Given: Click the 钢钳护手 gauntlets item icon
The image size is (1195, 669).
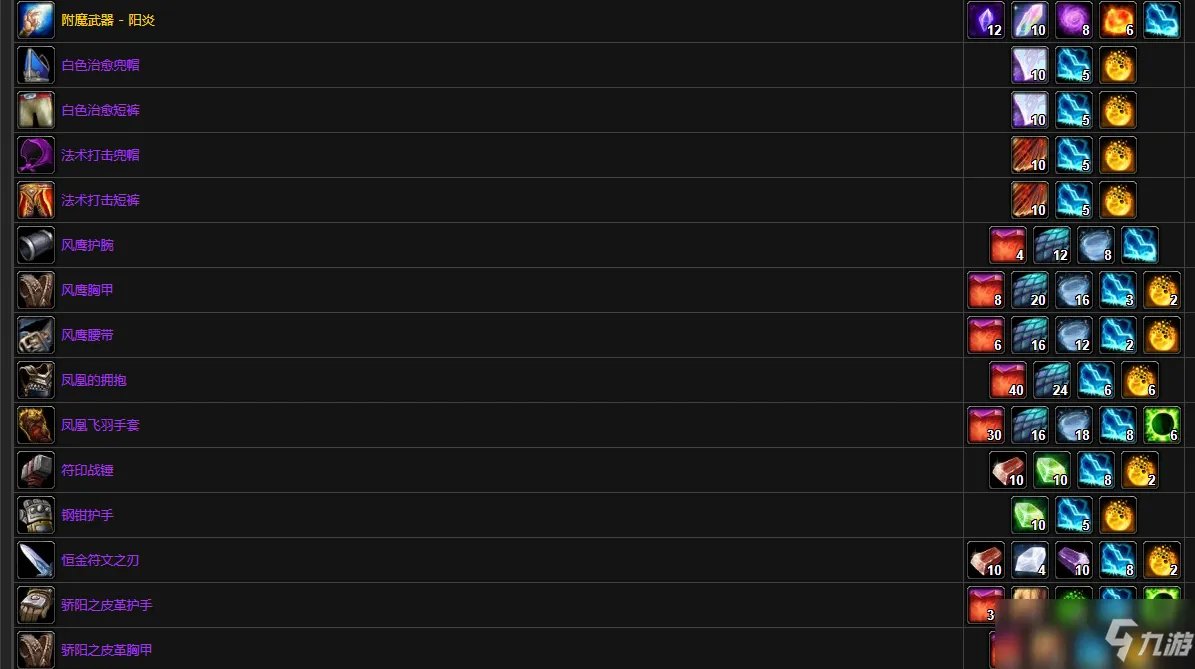Looking at the screenshot, I should (36, 515).
